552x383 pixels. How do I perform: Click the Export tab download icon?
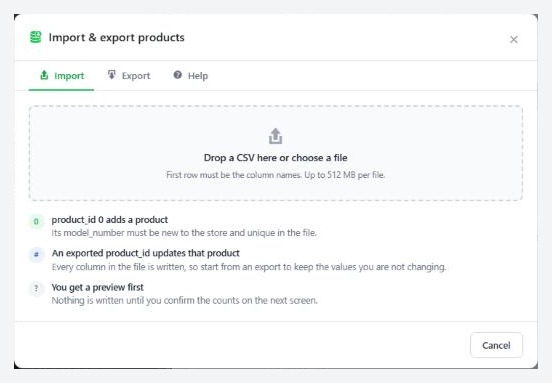[x=112, y=75]
